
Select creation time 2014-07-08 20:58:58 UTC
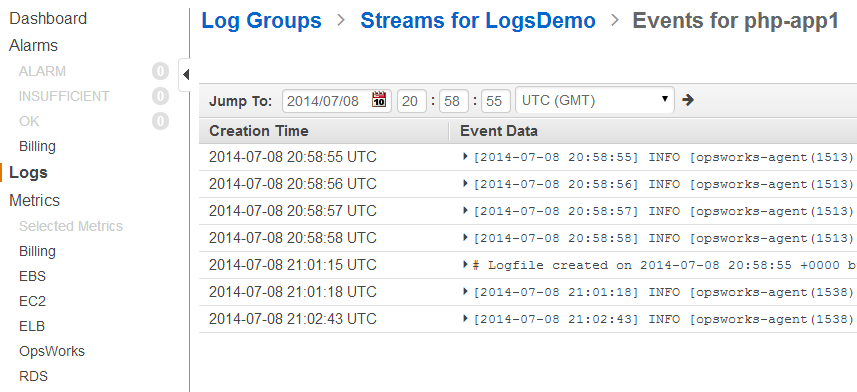pos(292,238)
